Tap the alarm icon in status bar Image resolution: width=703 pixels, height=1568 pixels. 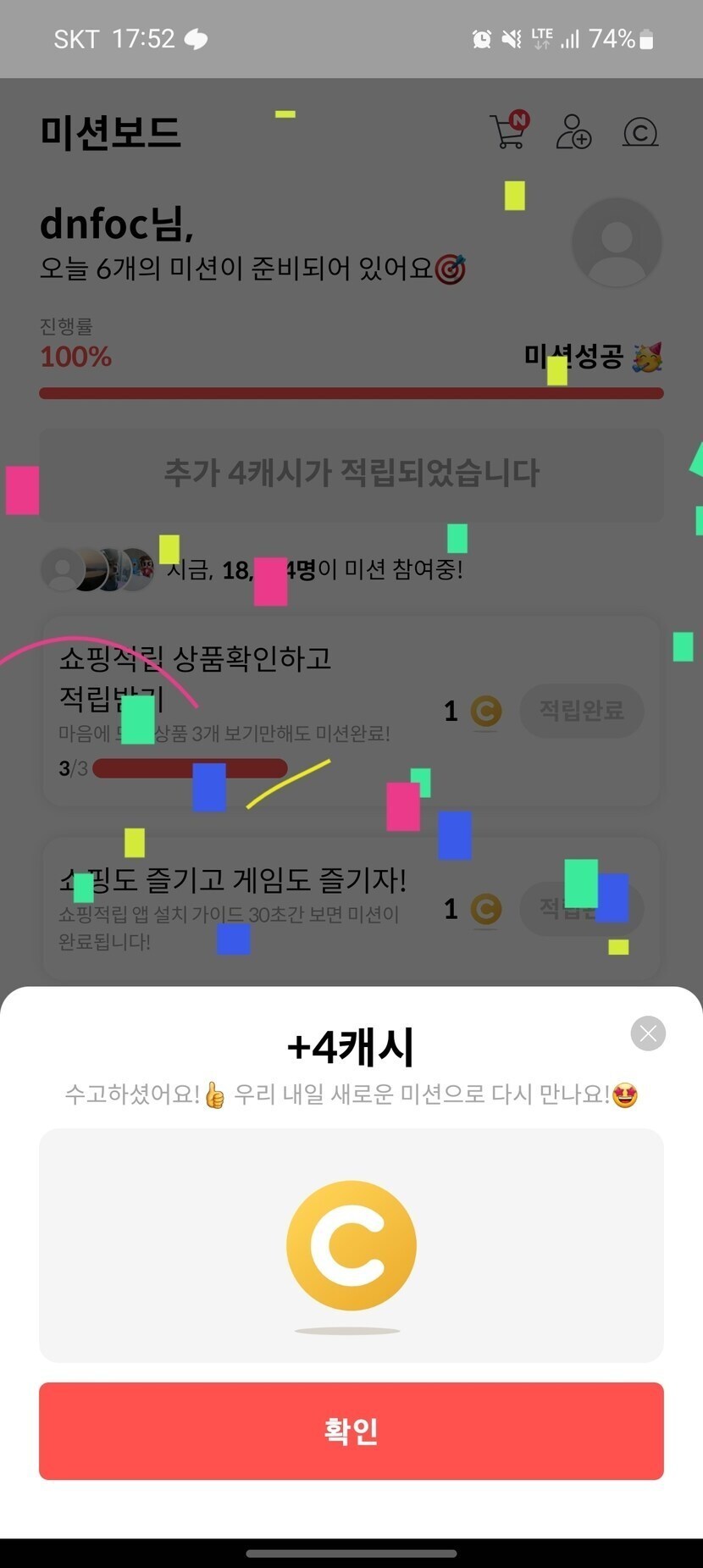coord(481,39)
